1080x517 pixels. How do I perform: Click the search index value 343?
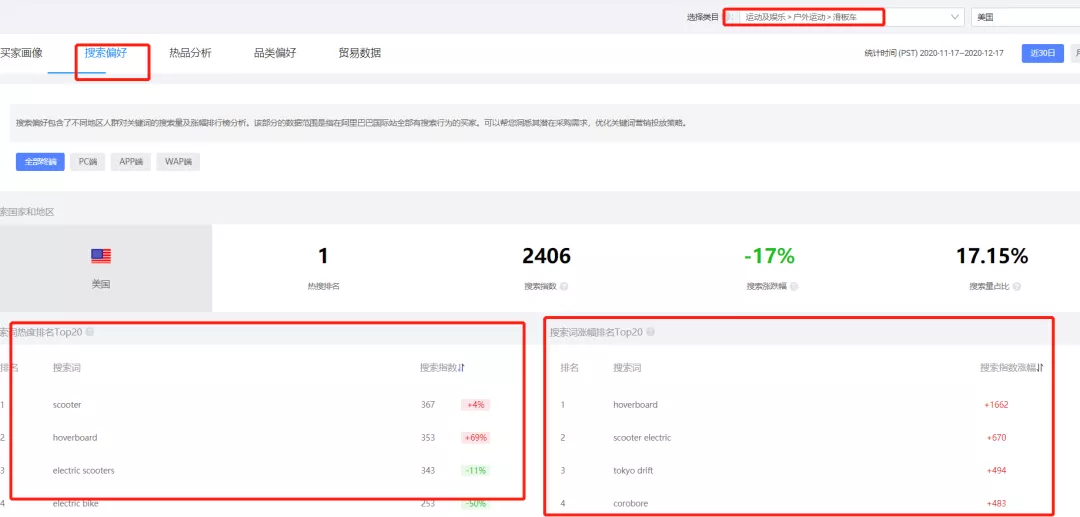coord(428,471)
